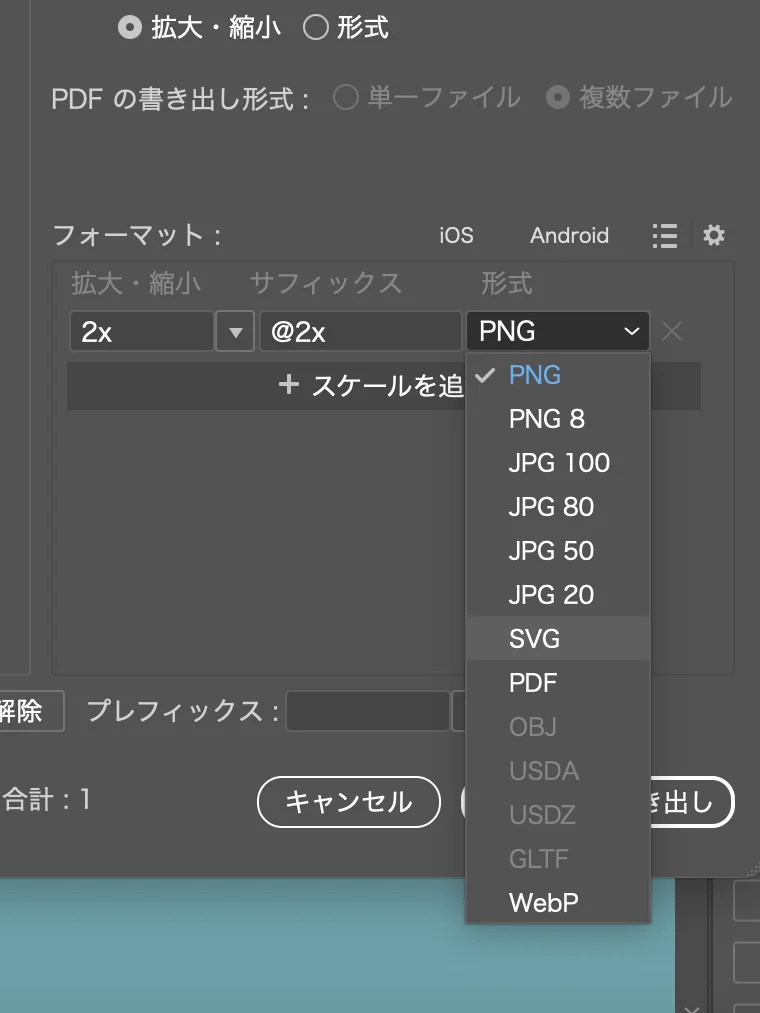Open the format settings gear icon
The image size is (760, 1013).
[x=713, y=236]
